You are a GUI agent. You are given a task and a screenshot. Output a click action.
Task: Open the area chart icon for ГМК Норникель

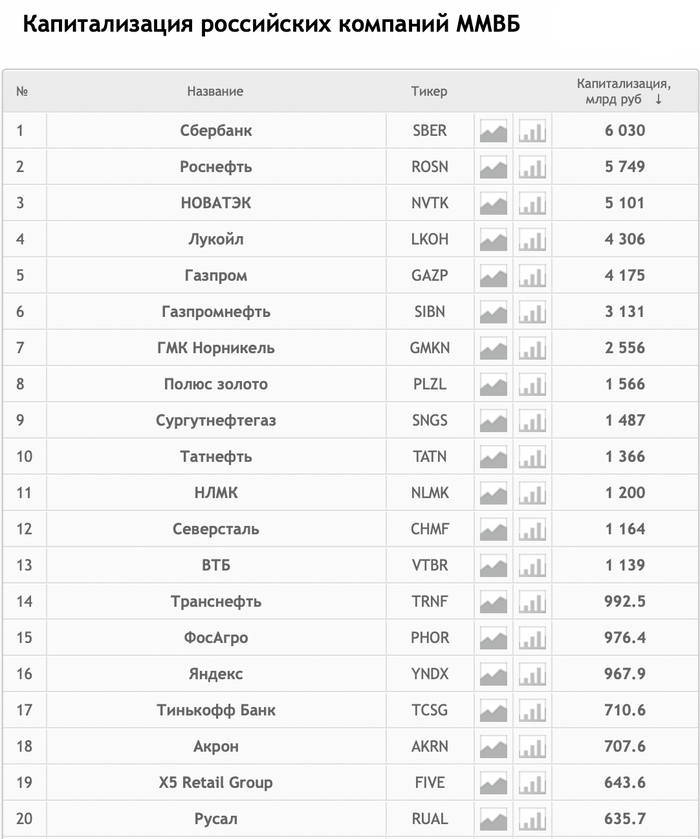493,348
